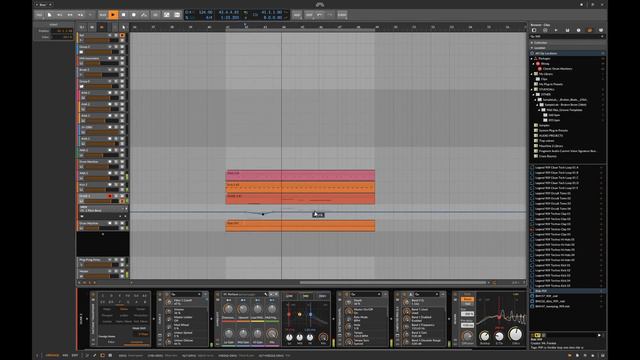Click the undo arrow icon in the toolbar
Image resolution: width=640 pixels, height=360 pixels.
(x=320, y=15)
